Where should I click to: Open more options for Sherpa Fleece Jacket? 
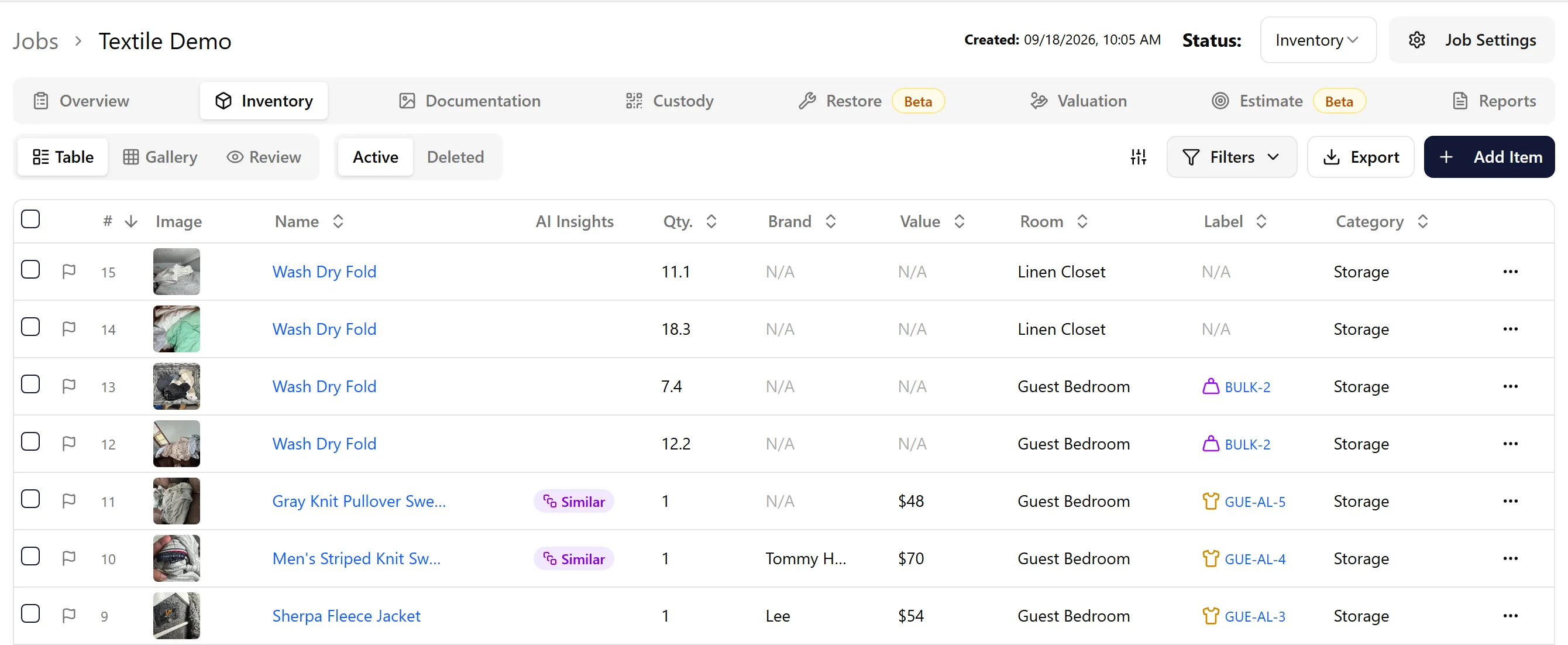click(1510, 616)
